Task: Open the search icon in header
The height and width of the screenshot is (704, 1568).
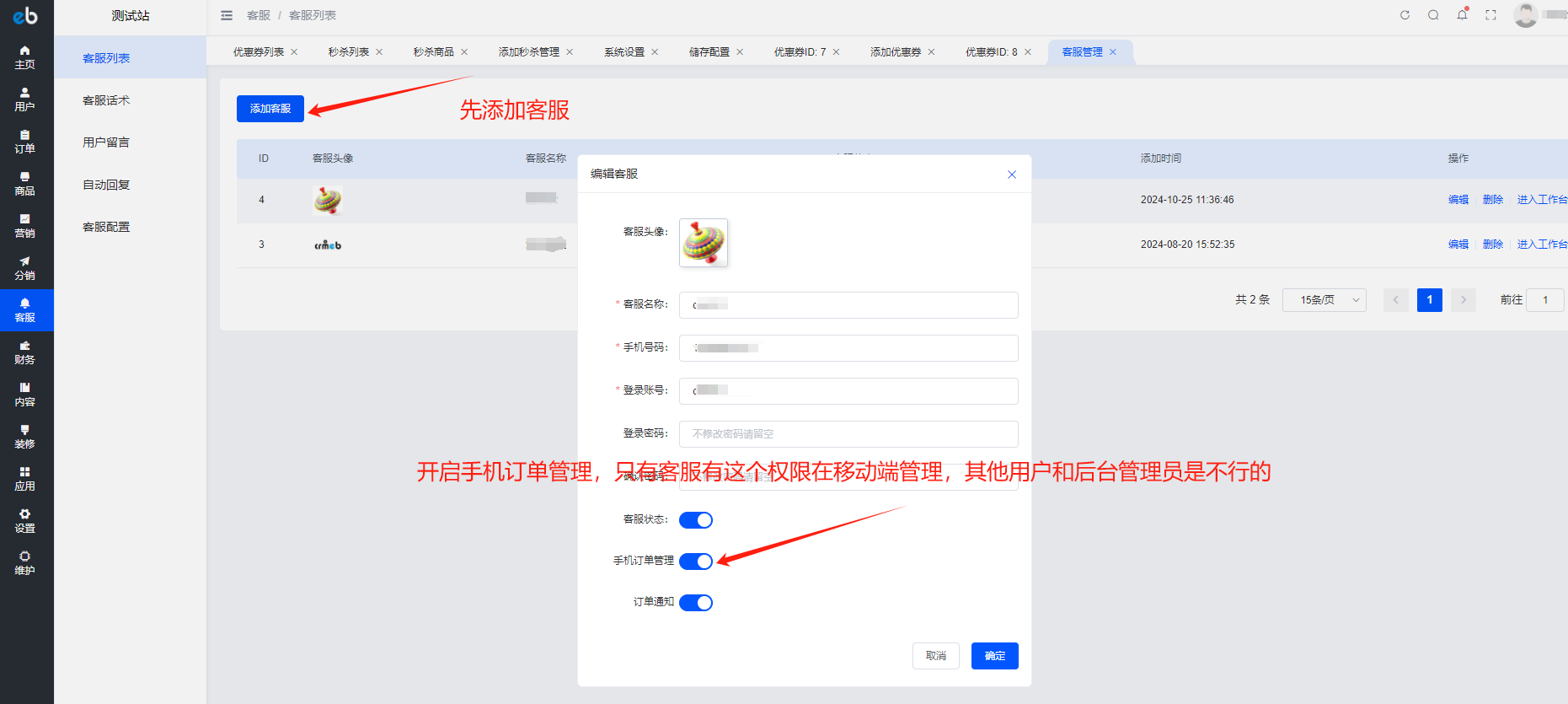Action: pos(1433,15)
